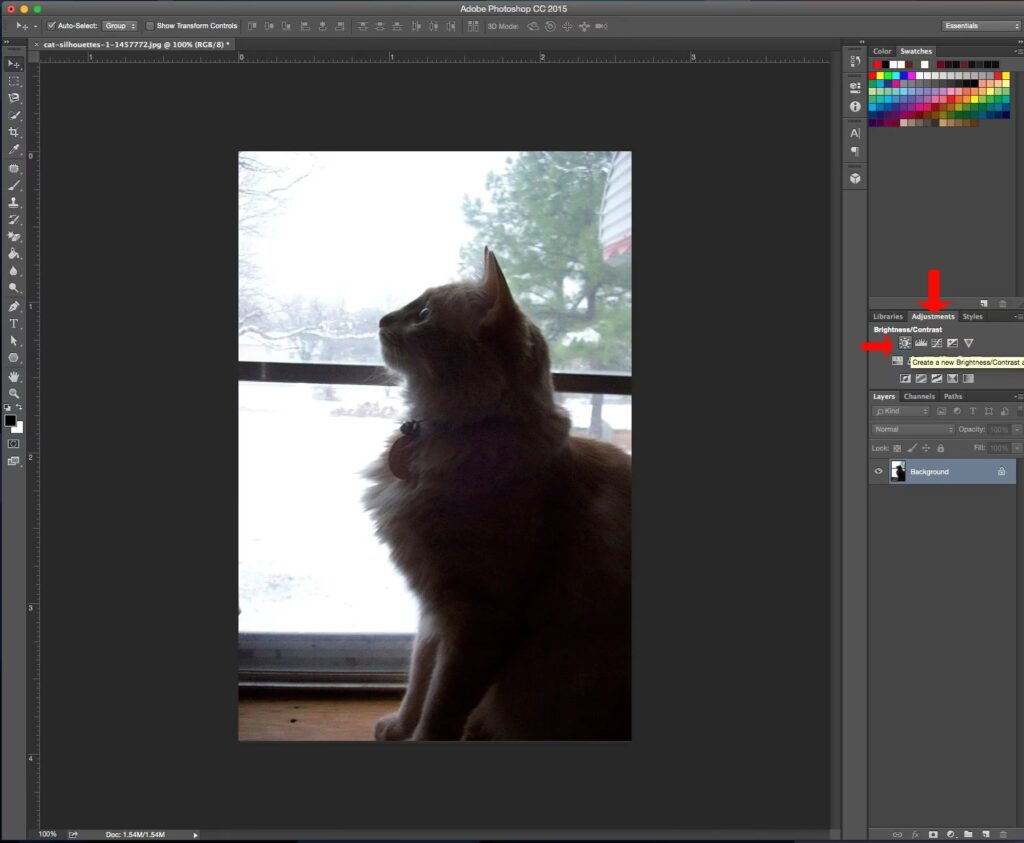Uncheck the Auto-Select checkbox
Screen dimensions: 1024x843
tap(52, 25)
